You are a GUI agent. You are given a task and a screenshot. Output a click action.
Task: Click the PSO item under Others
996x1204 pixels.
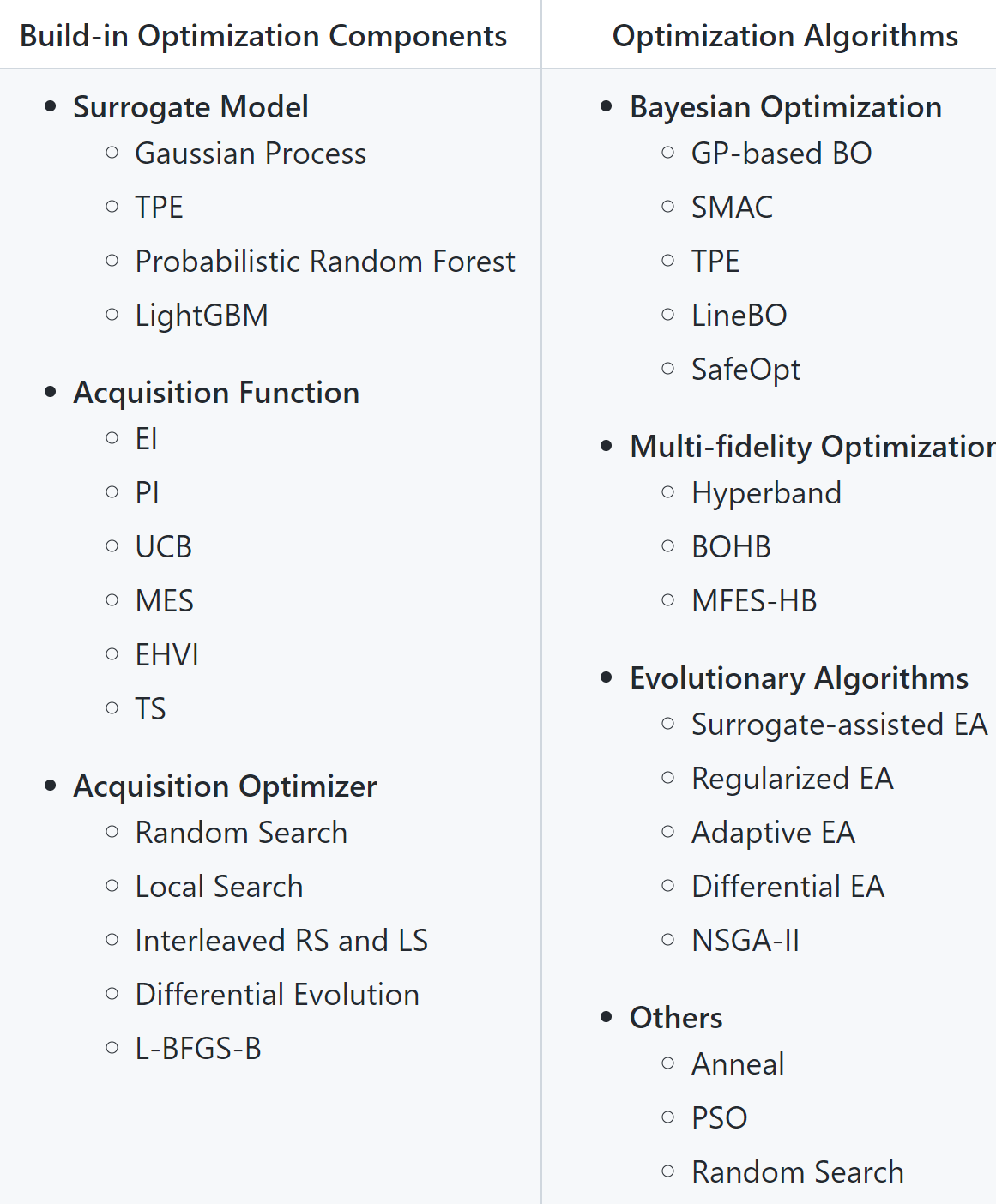[720, 1118]
